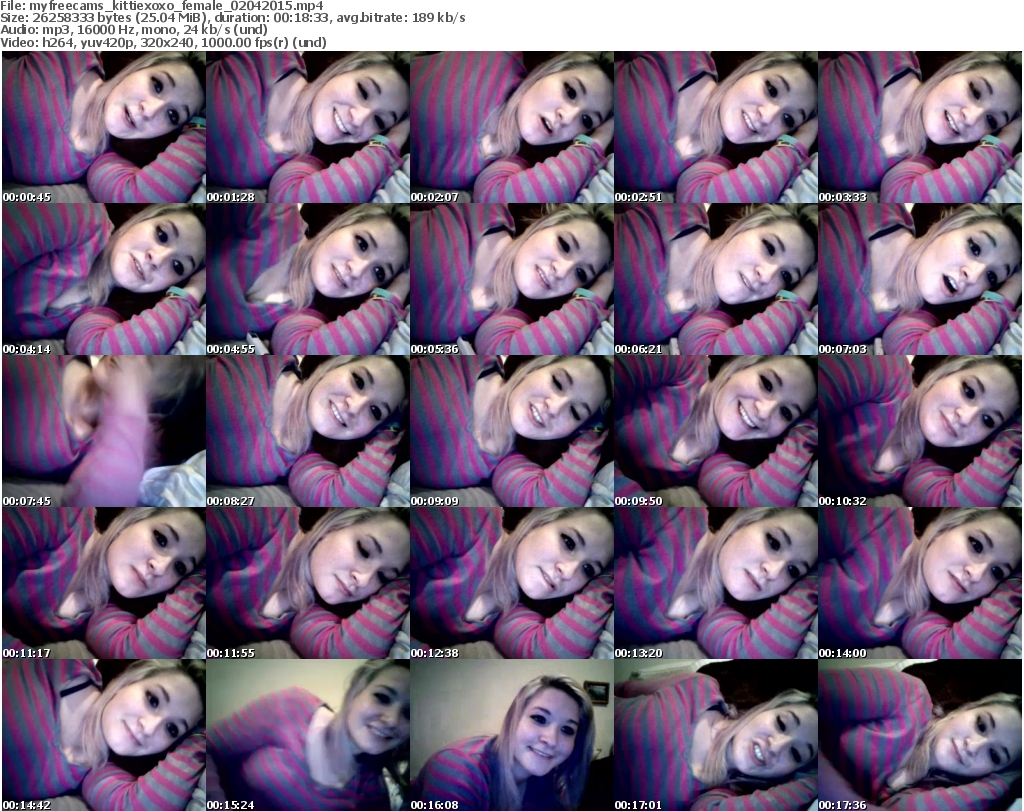The height and width of the screenshot is (811, 1024).
Task: Choose the thumbnail stamped 00:13:20
Action: click(x=716, y=583)
